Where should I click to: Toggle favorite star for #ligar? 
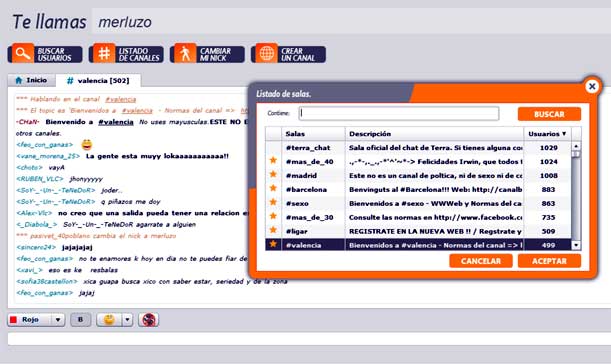273,230
